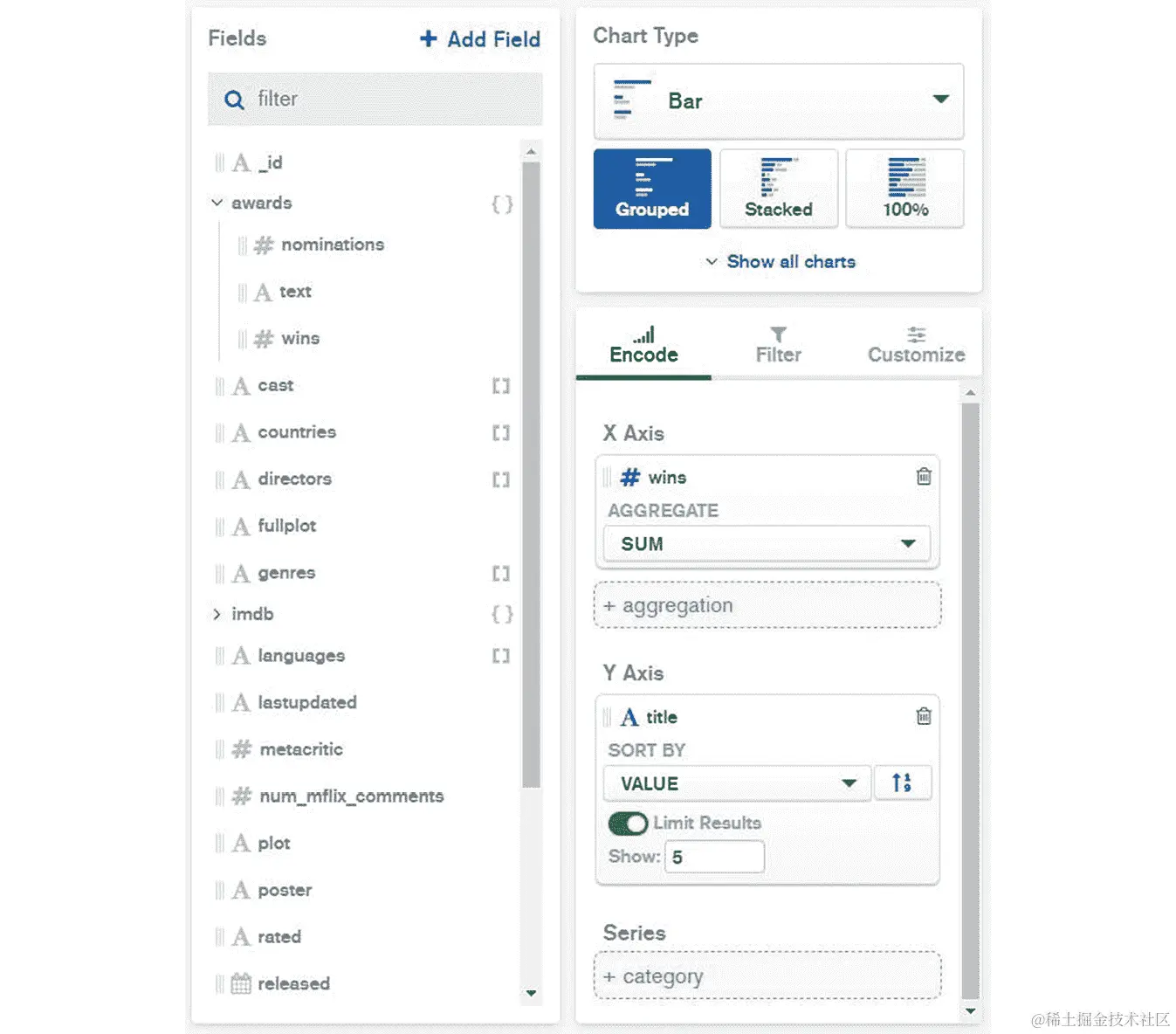Select the fullplot field
Screen dimensions: 1176x1034
tap(287, 526)
